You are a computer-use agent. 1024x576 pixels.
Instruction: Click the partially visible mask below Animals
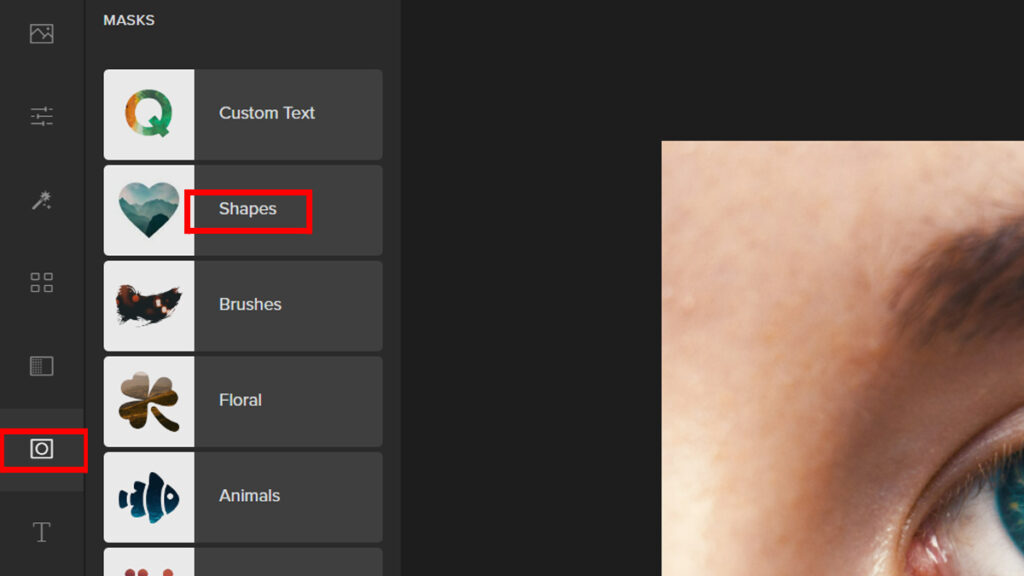click(243, 562)
